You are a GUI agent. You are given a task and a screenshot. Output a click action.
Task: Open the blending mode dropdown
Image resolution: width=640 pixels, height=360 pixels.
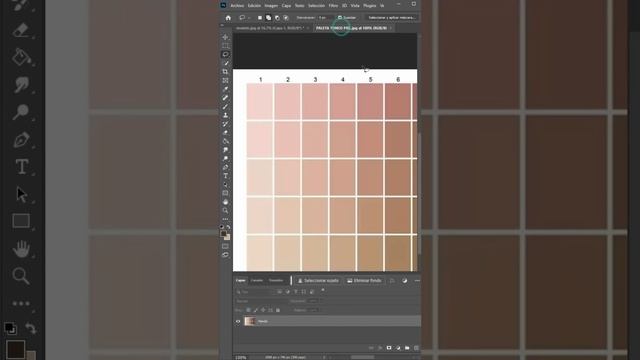pos(260,301)
